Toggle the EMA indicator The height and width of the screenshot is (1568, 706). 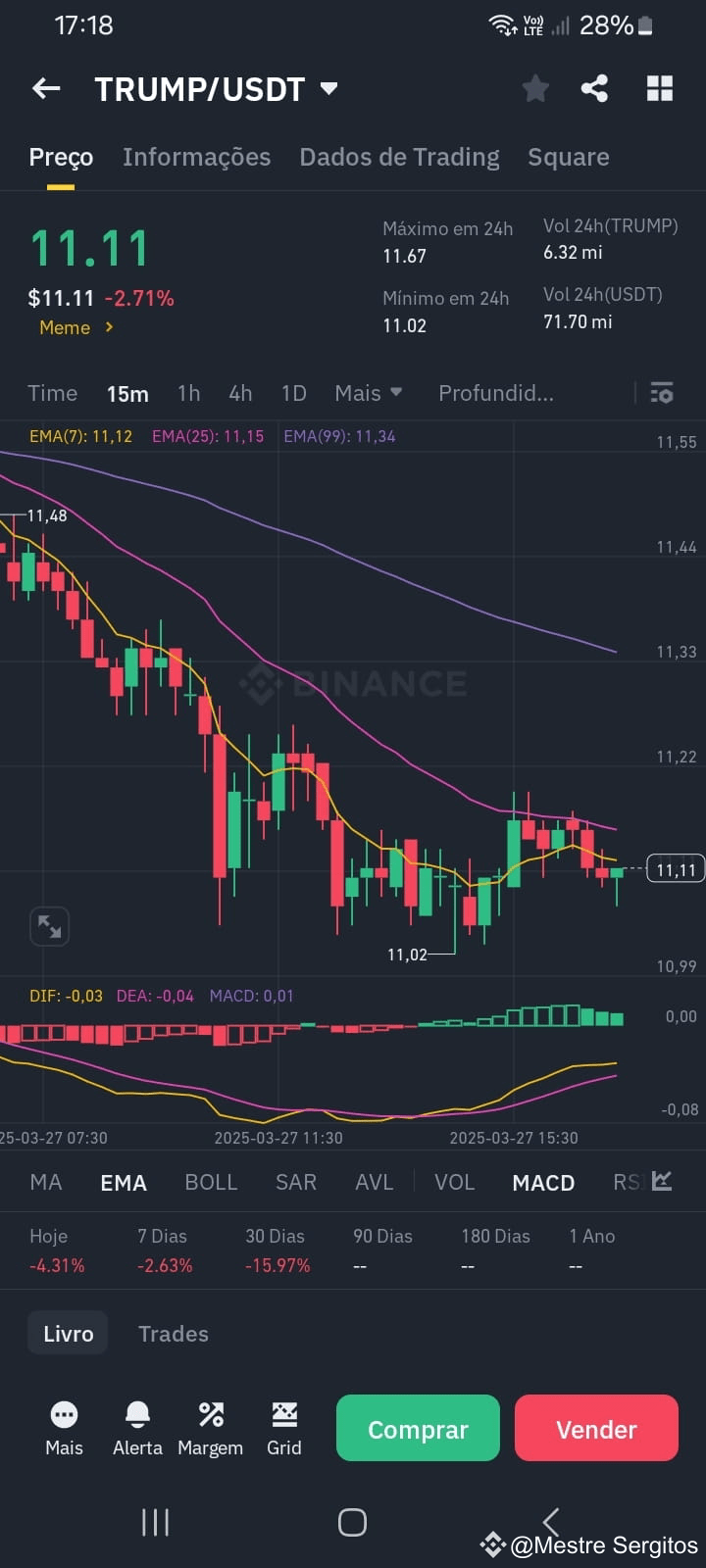tap(124, 1182)
